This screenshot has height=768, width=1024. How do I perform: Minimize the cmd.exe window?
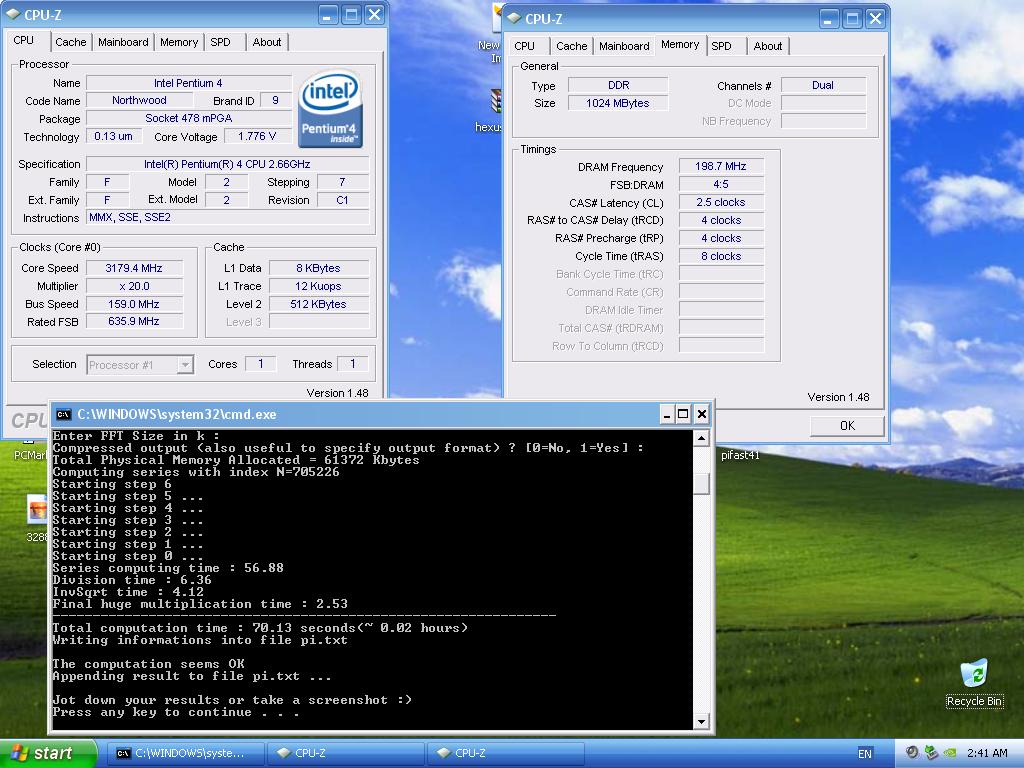[666, 414]
